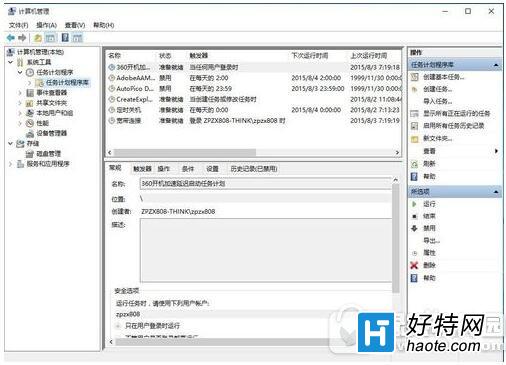
Task: Click the 新文件夹 folder icon
Action: click(414, 139)
